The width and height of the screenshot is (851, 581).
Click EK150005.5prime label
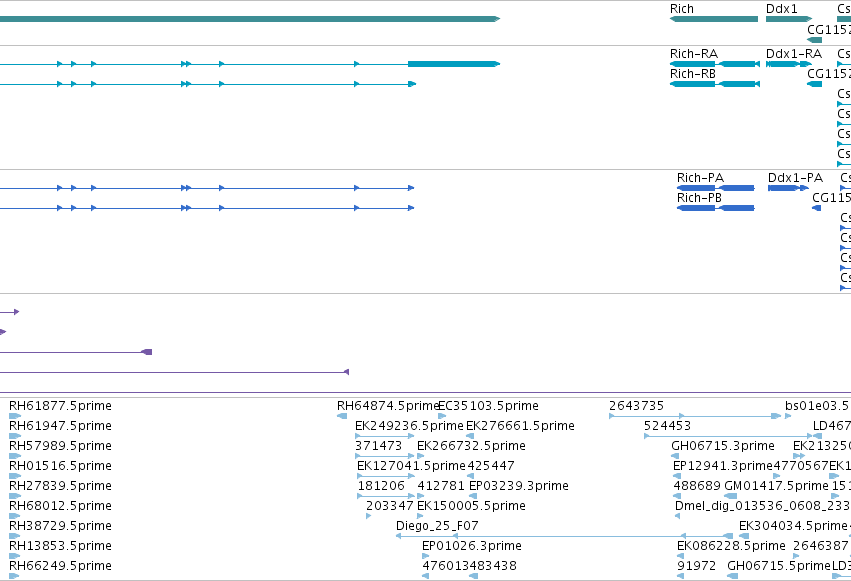pyautogui.click(x=471, y=506)
